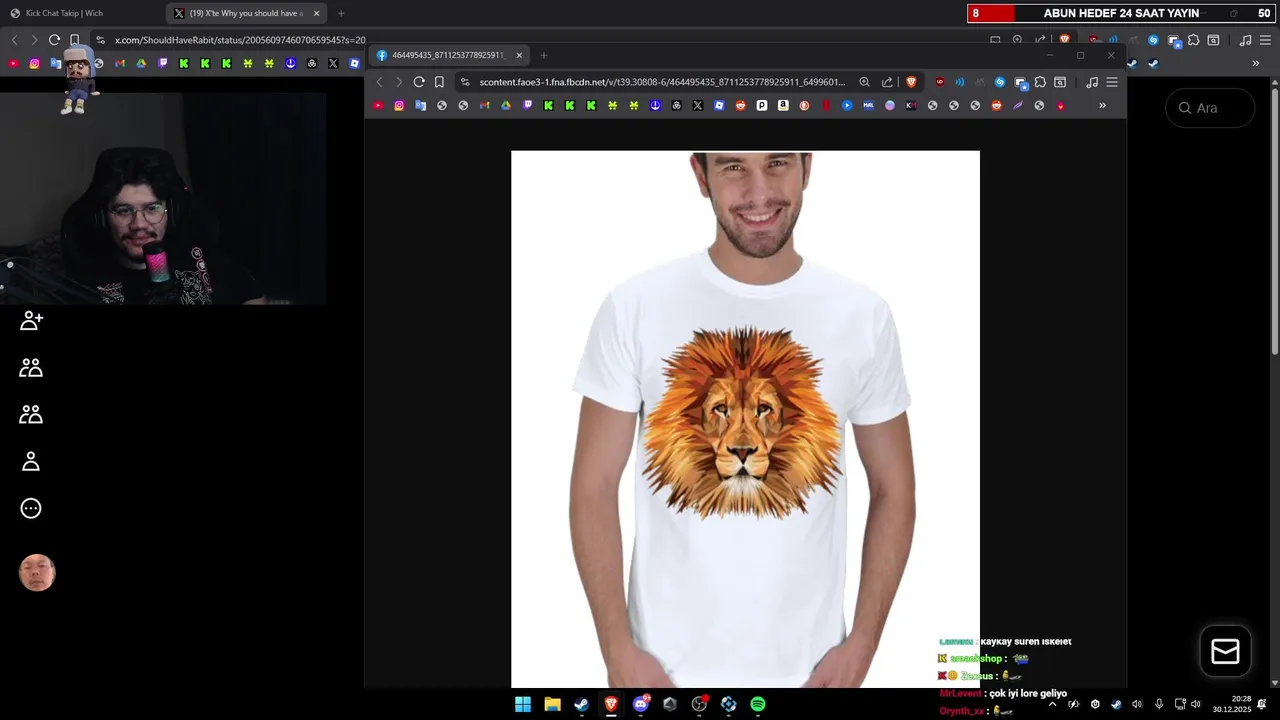Reload the x.com page in back window
Screen dimensions: 1280x720
tap(54, 40)
